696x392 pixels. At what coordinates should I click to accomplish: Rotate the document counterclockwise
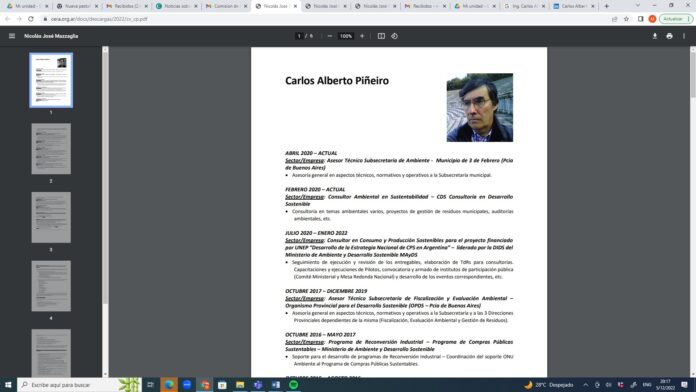pos(394,36)
